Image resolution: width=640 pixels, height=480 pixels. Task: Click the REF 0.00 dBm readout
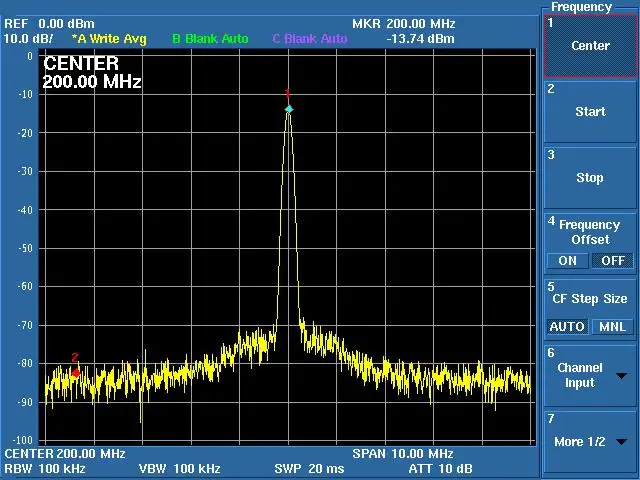pos(49,24)
